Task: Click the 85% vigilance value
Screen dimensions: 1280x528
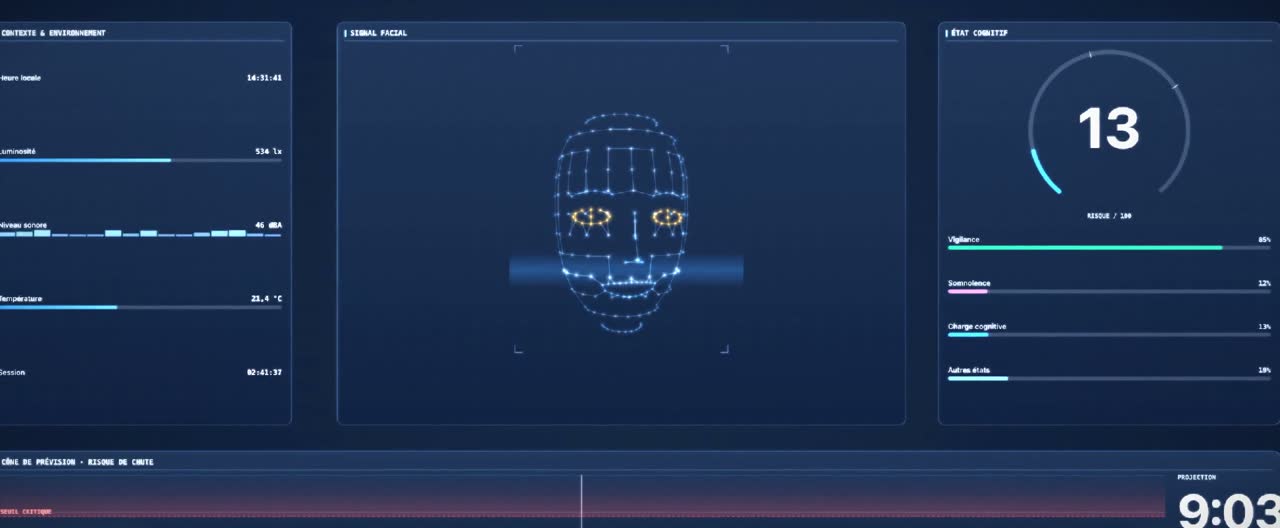Action: [x=1264, y=240]
